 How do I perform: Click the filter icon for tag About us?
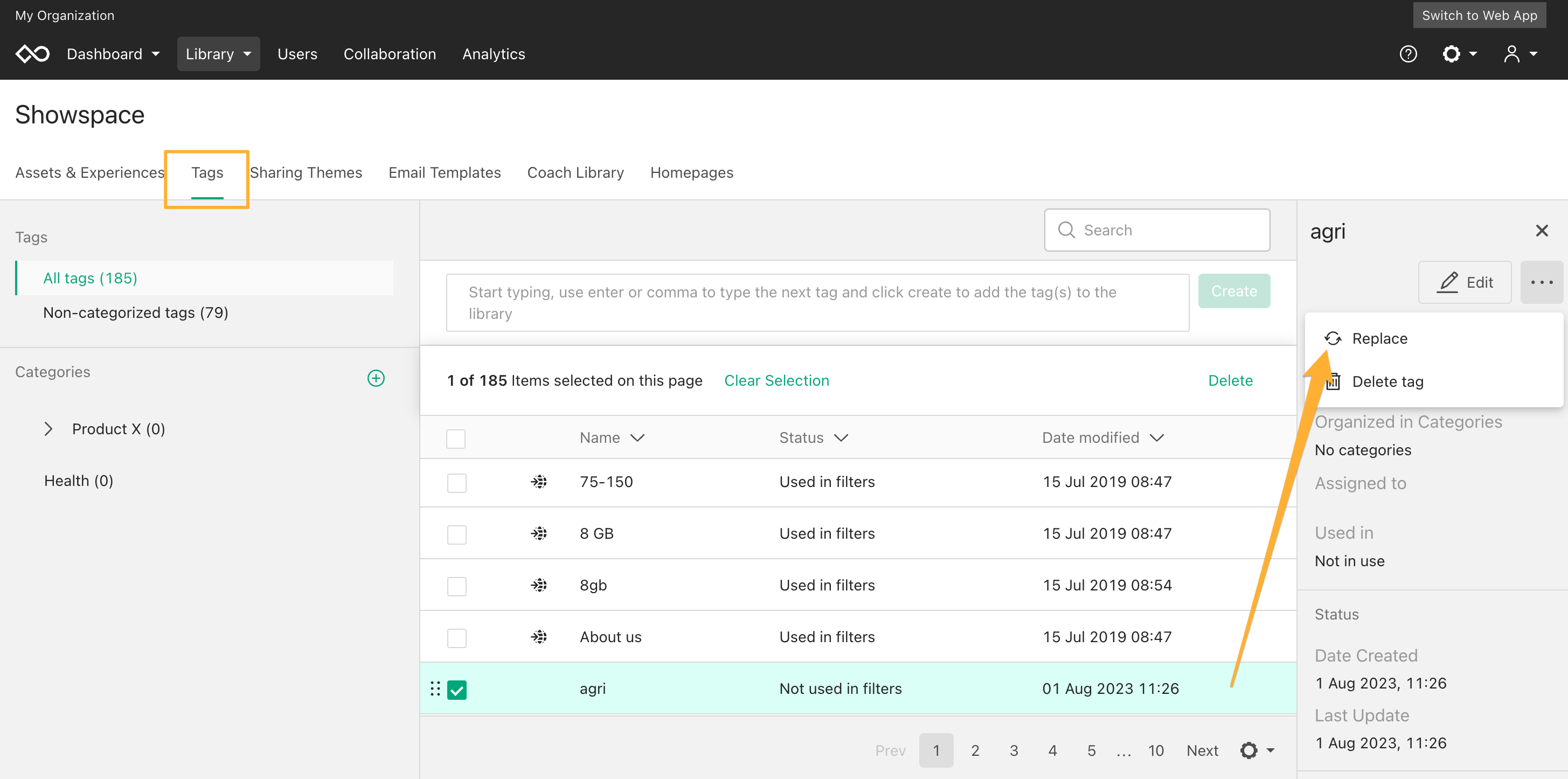539,637
